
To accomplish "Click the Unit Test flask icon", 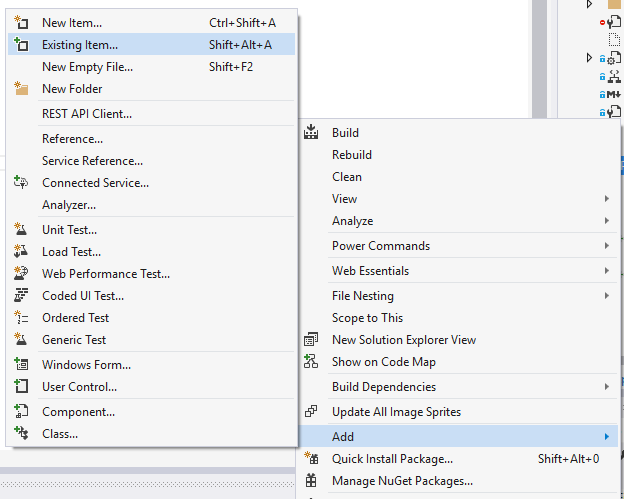I will coord(21,230).
